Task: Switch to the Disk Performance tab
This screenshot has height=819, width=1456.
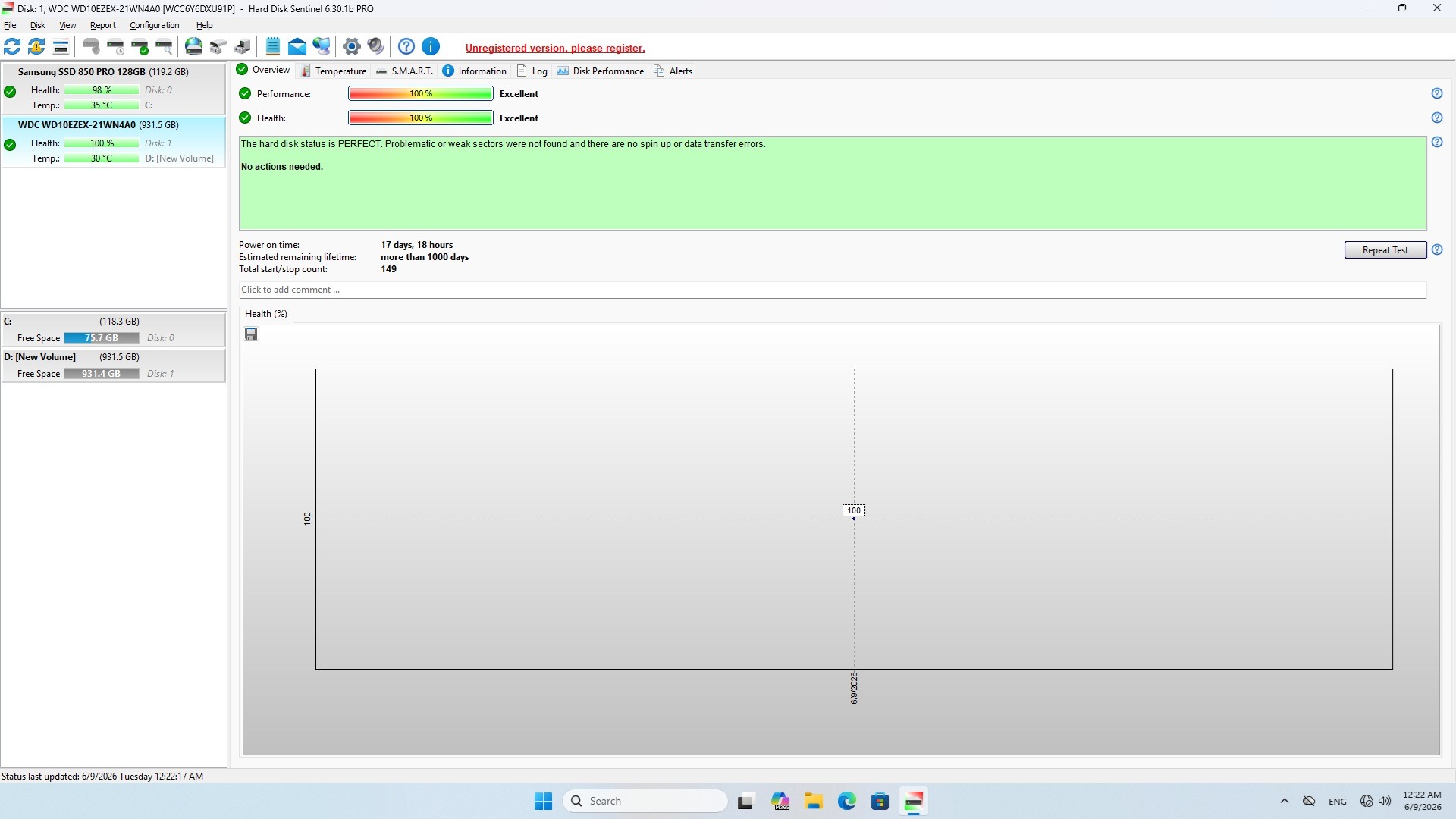Action: coord(601,71)
